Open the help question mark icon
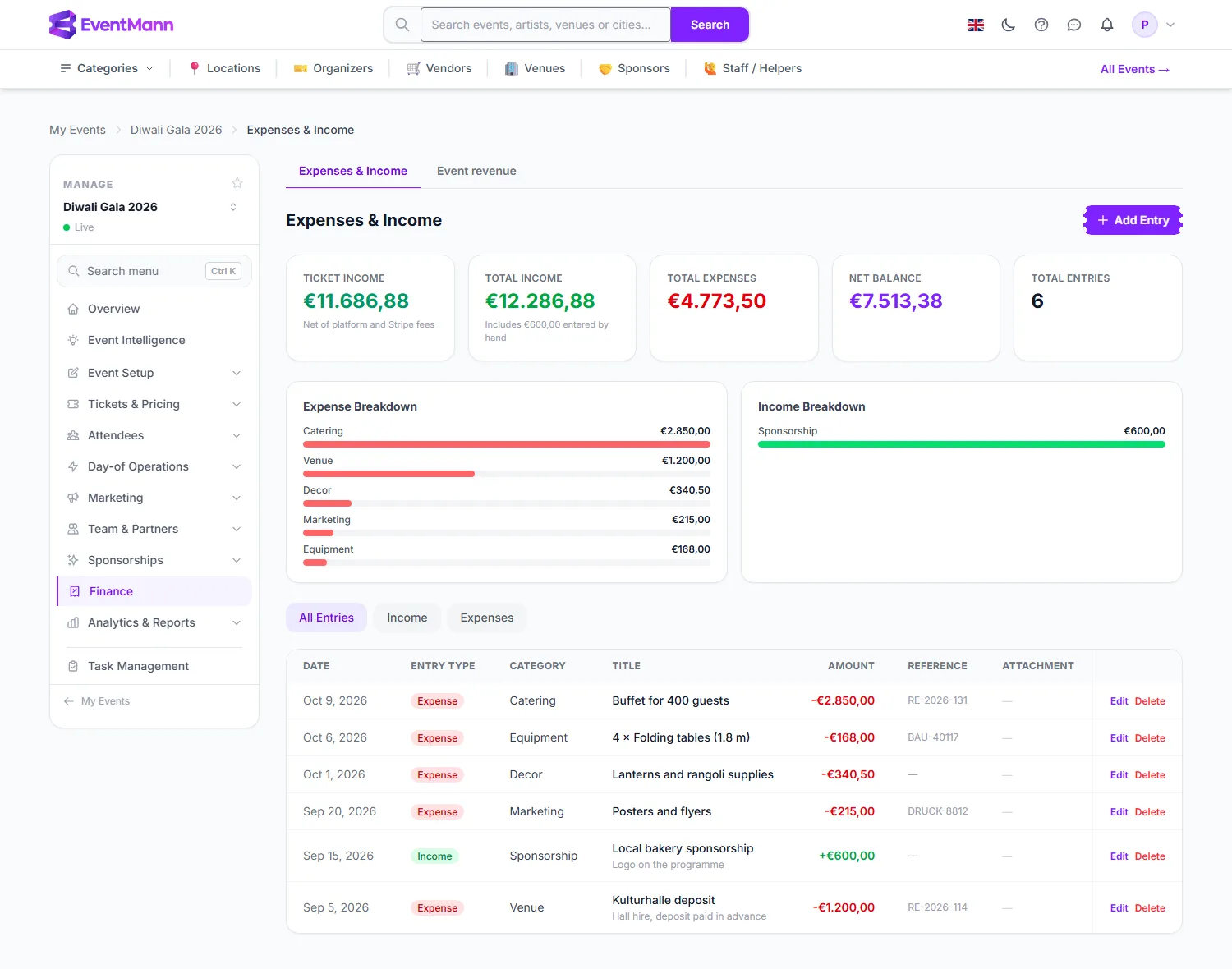1232x969 pixels. [x=1041, y=25]
